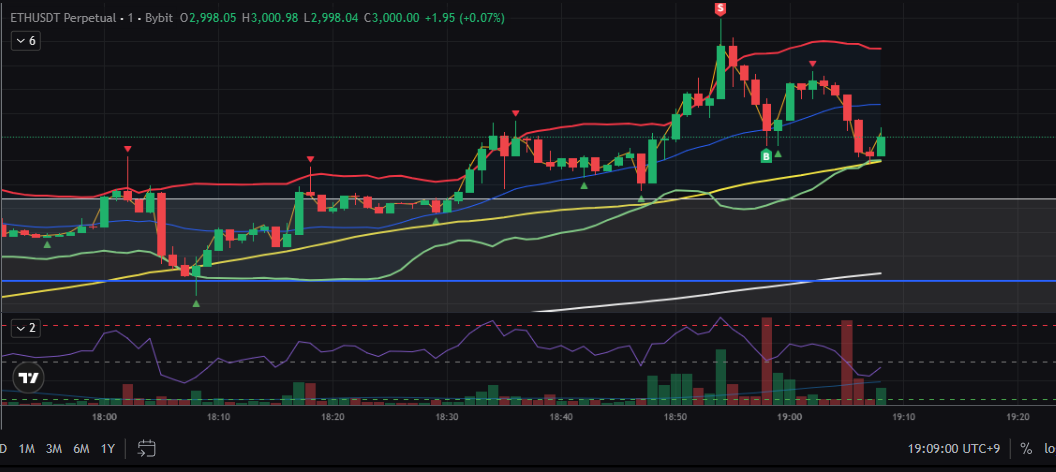This screenshot has height=472, width=1056.
Task: Expand the lower pane's indicator legend showing 2
Action: pos(25,328)
